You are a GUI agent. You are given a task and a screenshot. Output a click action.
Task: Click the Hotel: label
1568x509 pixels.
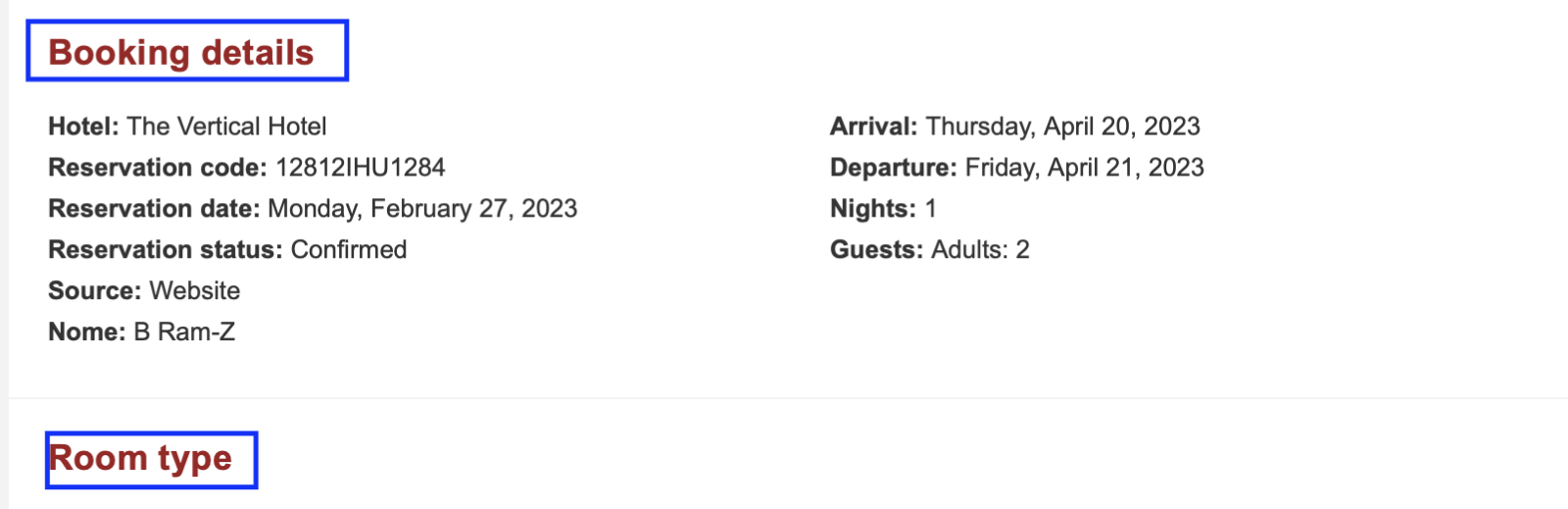pyautogui.click(x=83, y=127)
